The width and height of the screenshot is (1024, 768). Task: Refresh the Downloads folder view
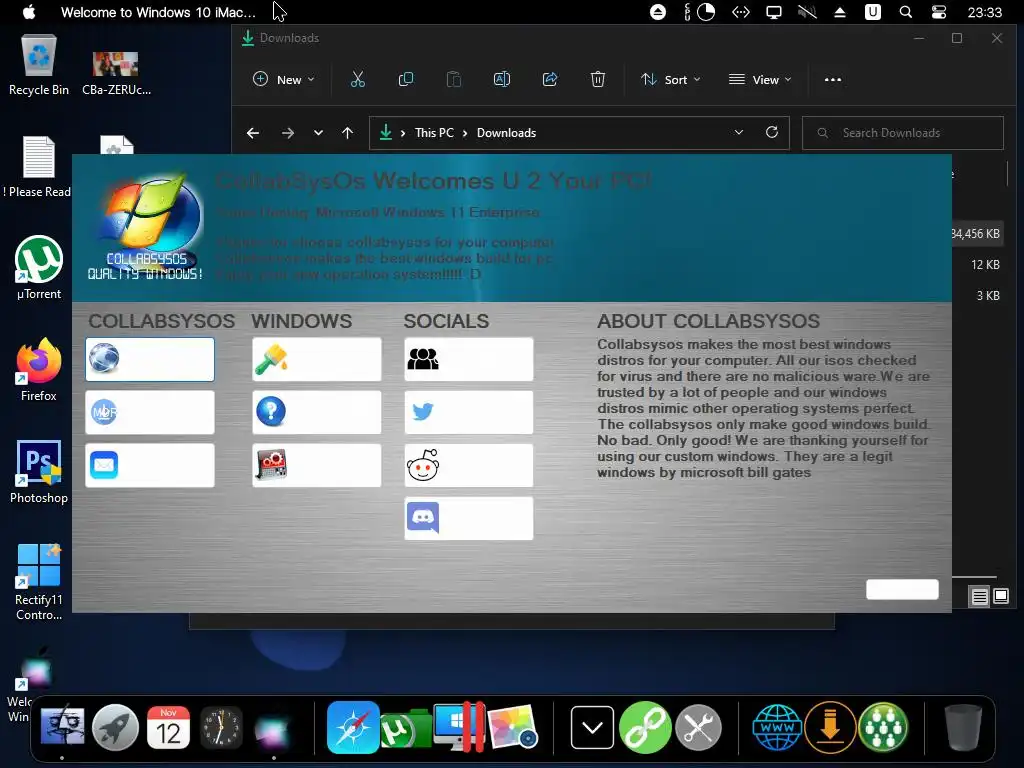[x=772, y=133]
